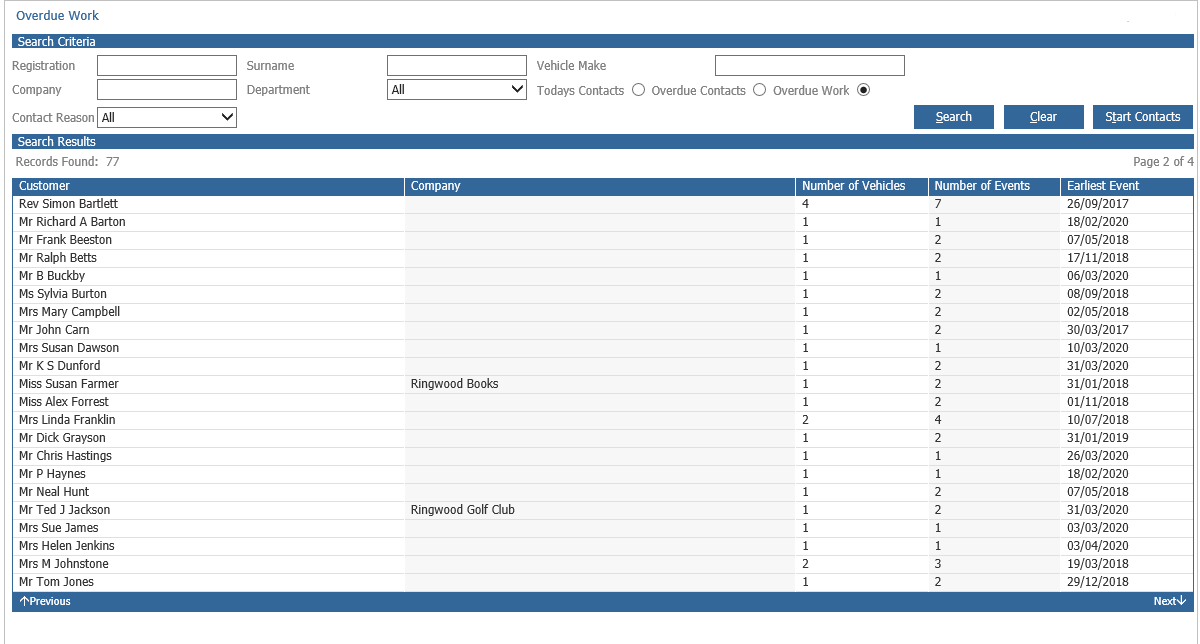Image resolution: width=1200 pixels, height=644 pixels.
Task: Expand the Contact Reason dropdown
Action: coord(167,117)
